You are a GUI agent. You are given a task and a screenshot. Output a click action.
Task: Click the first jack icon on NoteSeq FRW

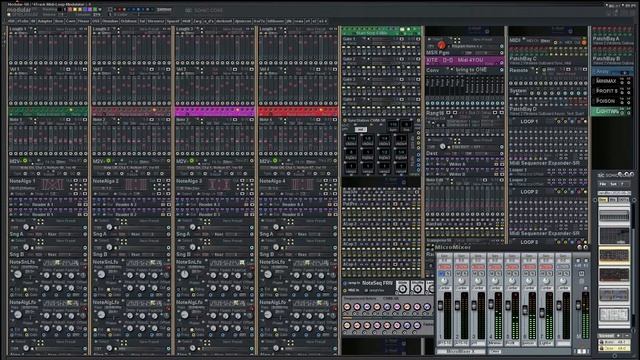click(402, 288)
